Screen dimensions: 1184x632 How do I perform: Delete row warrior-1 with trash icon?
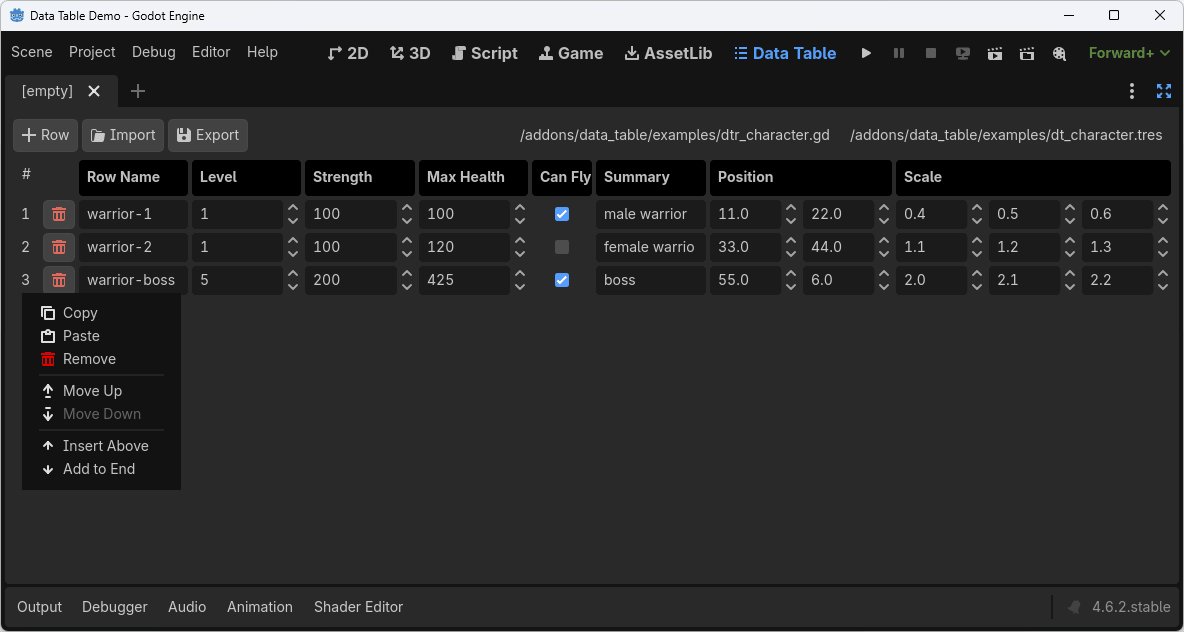[59, 214]
